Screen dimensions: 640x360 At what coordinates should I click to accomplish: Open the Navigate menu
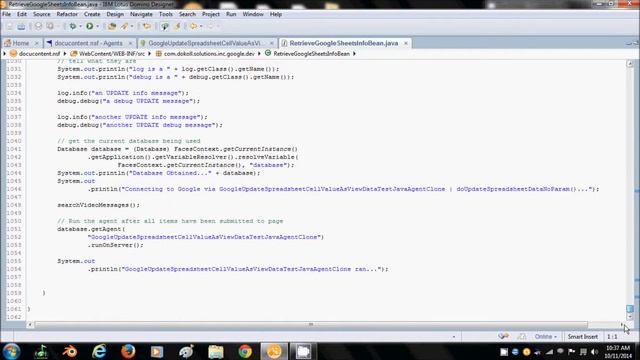tap(141, 14)
